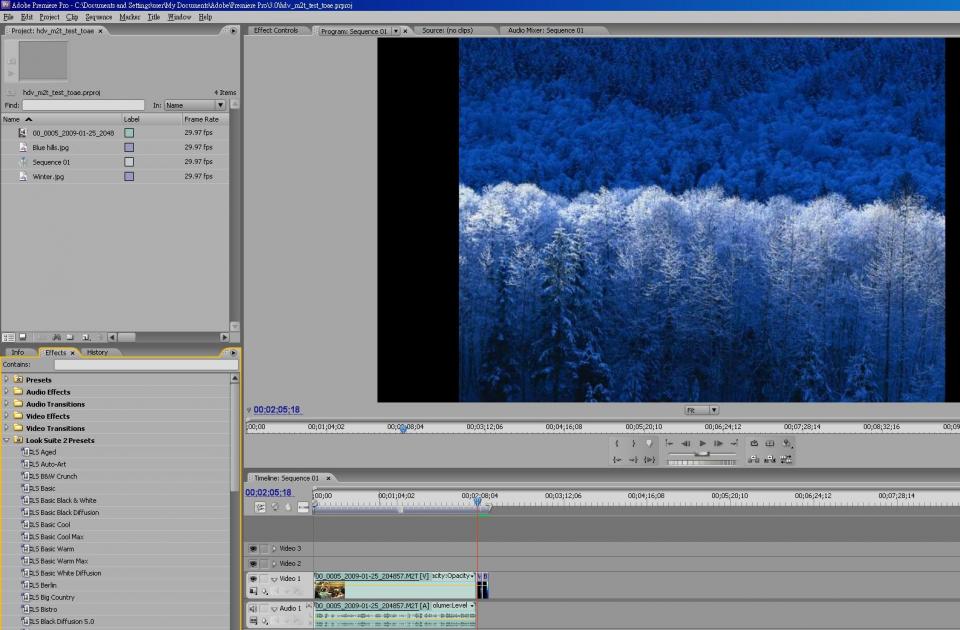The width and height of the screenshot is (960, 630).
Task: Open the Sequence menu
Action: tap(99, 17)
